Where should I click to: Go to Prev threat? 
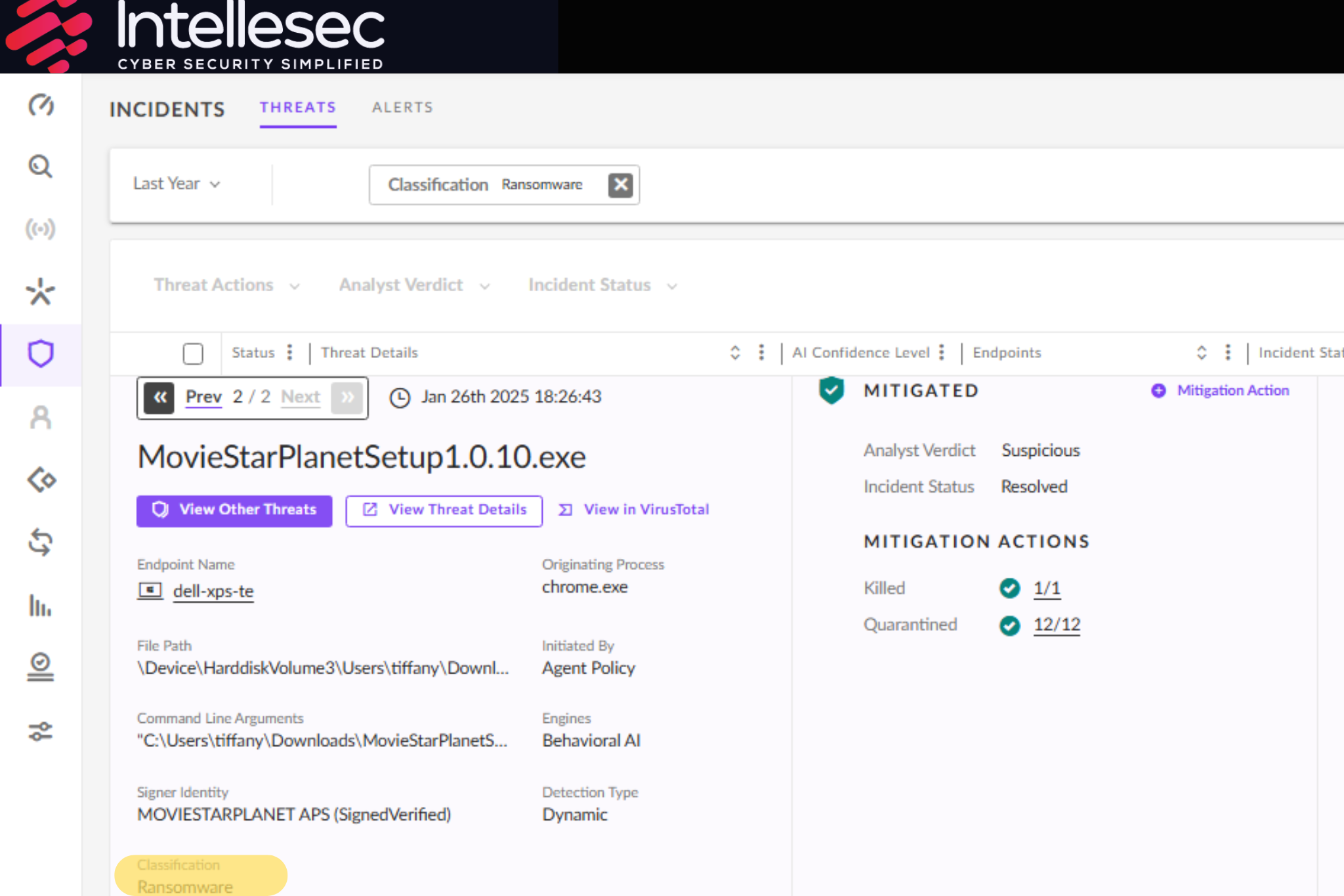tap(203, 397)
